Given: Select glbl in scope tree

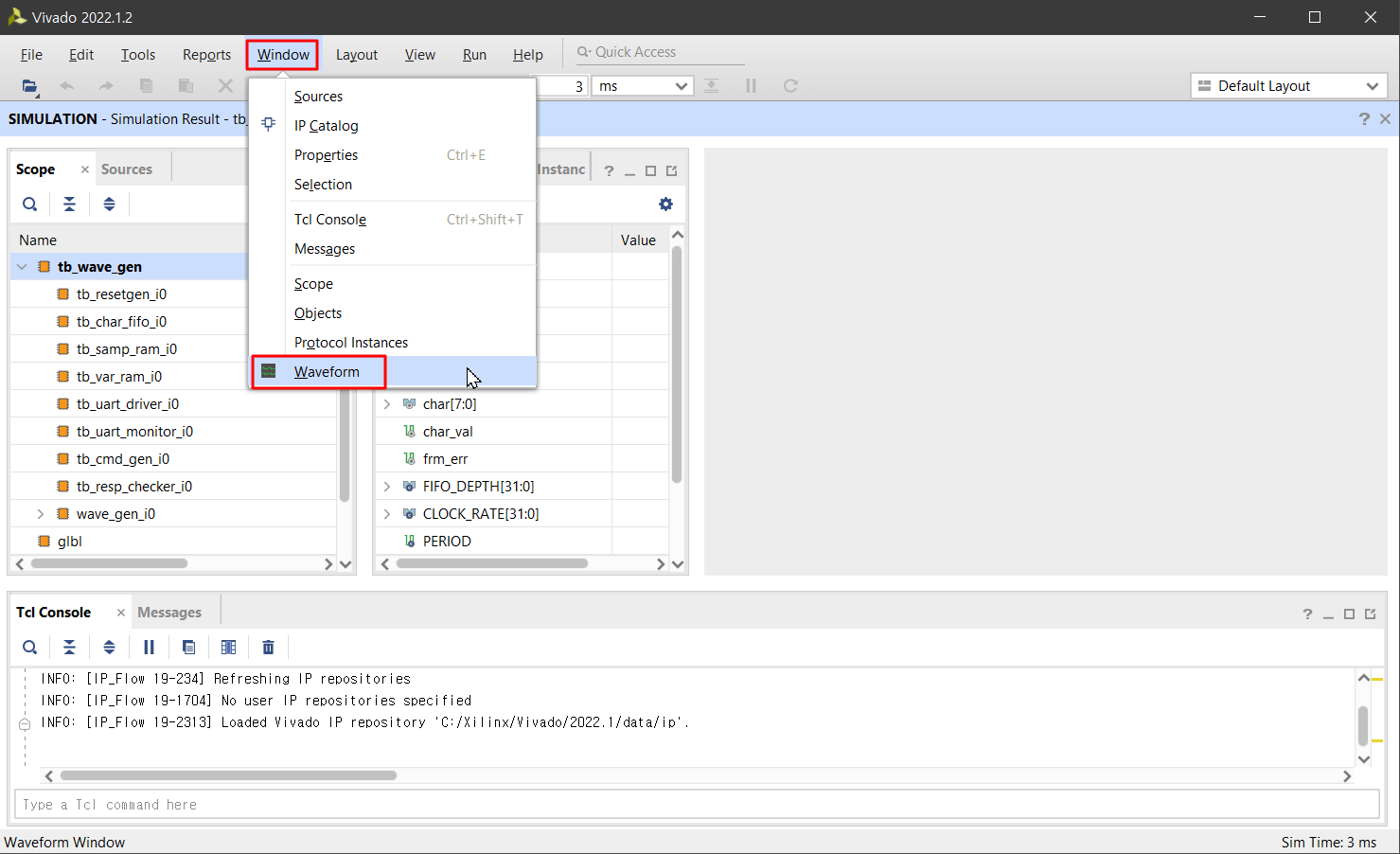Looking at the screenshot, I should (70, 542).
